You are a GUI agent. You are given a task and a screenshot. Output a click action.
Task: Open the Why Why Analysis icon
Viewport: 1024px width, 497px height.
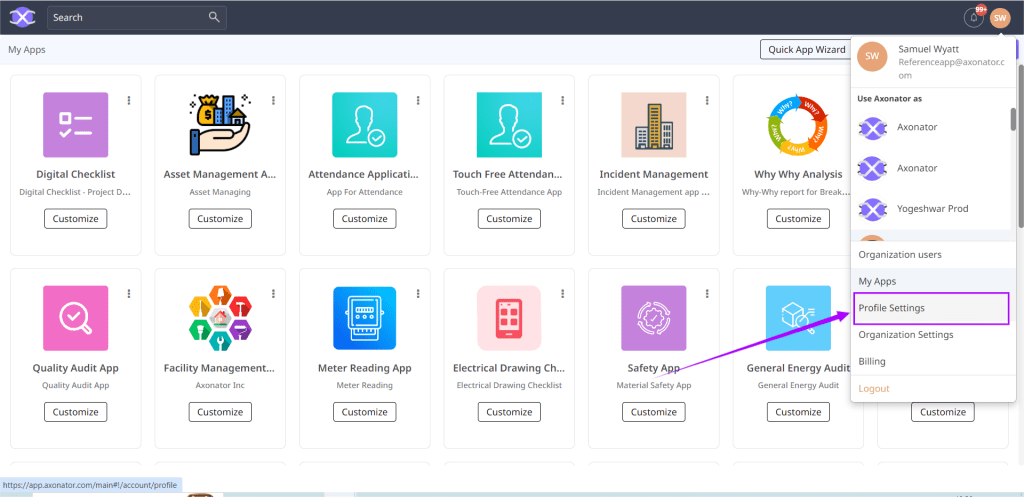point(798,125)
